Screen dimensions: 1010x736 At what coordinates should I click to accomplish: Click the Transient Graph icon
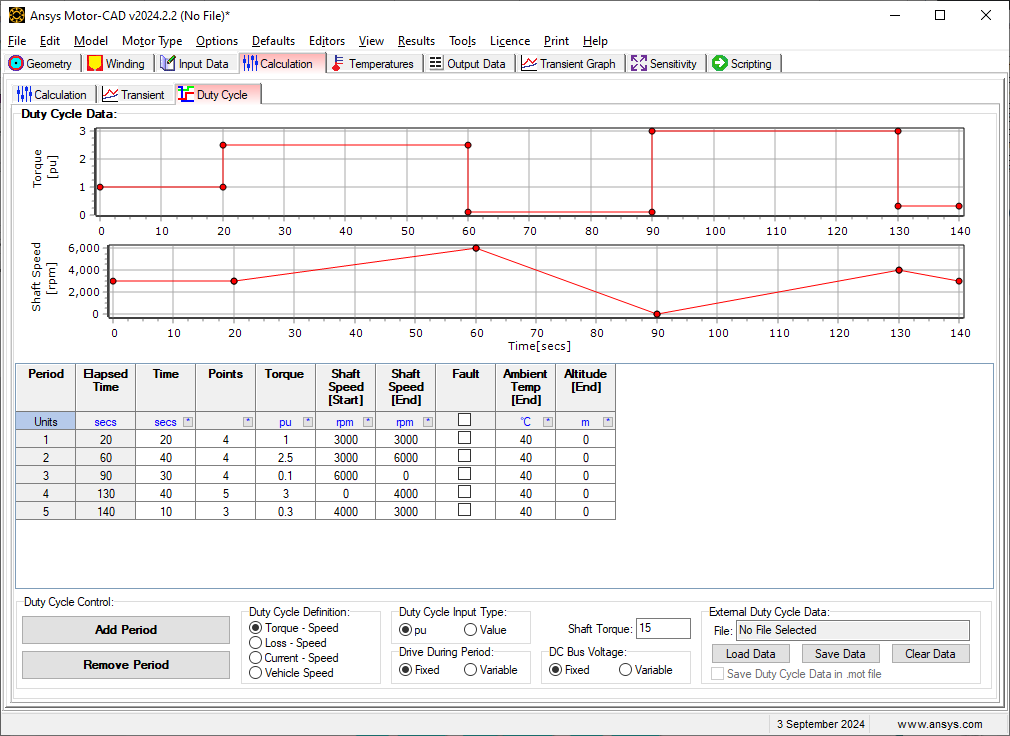click(529, 63)
